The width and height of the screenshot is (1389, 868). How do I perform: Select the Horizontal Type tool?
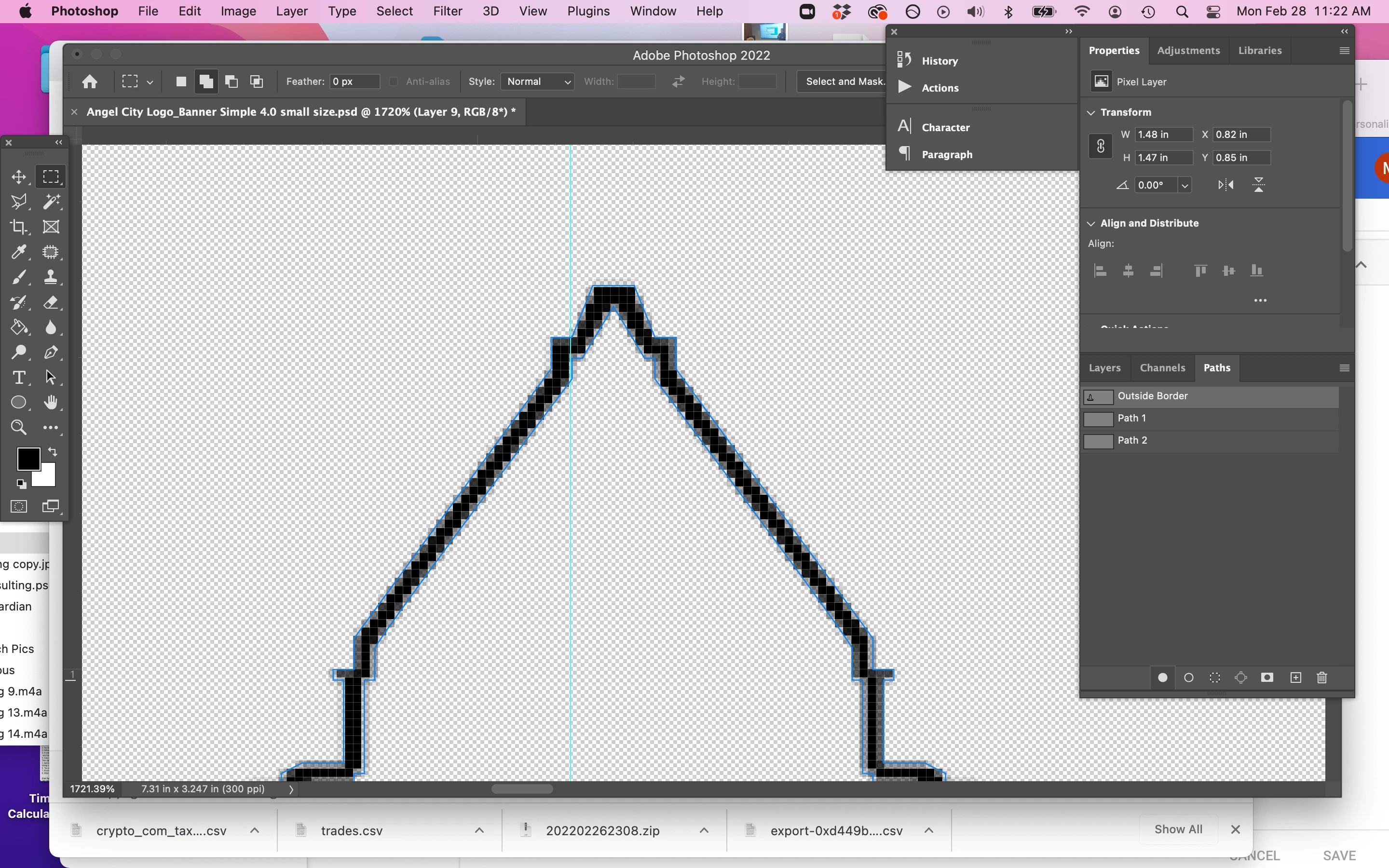click(19, 378)
